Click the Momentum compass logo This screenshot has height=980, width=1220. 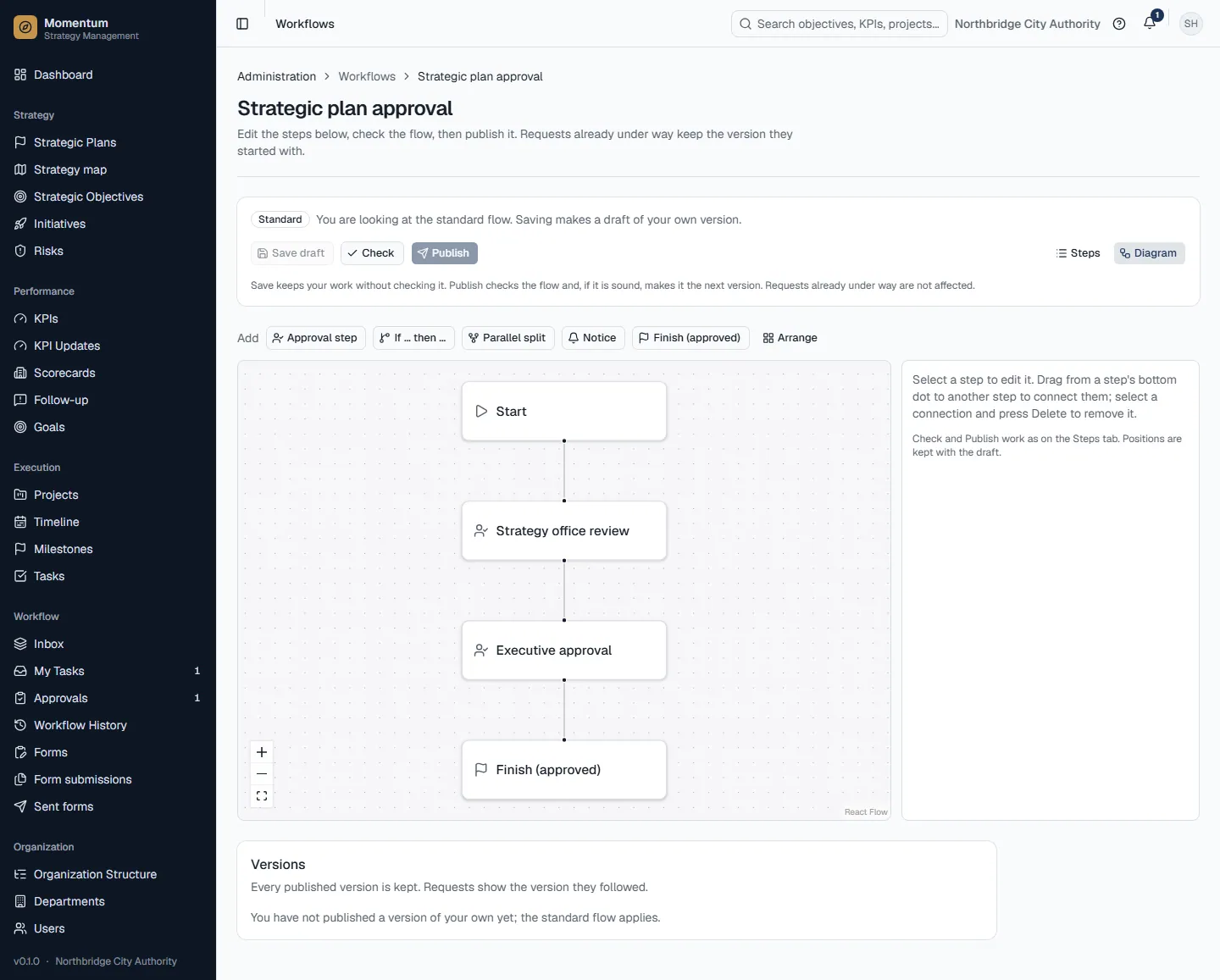(25, 28)
